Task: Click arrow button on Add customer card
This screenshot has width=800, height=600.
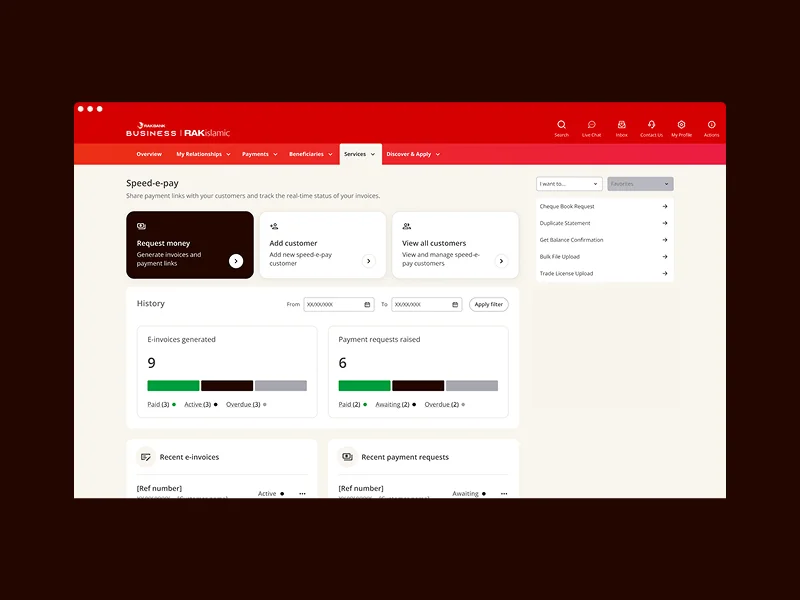Action: coord(368,261)
